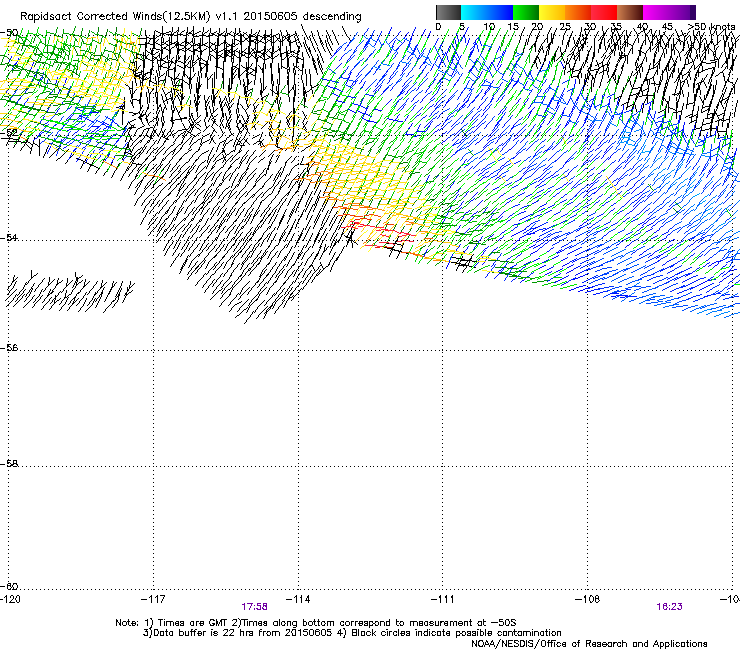Click the purple 17:58 pass time
Image resolution: width=740 pixels, height=650 pixels.
tap(254, 607)
